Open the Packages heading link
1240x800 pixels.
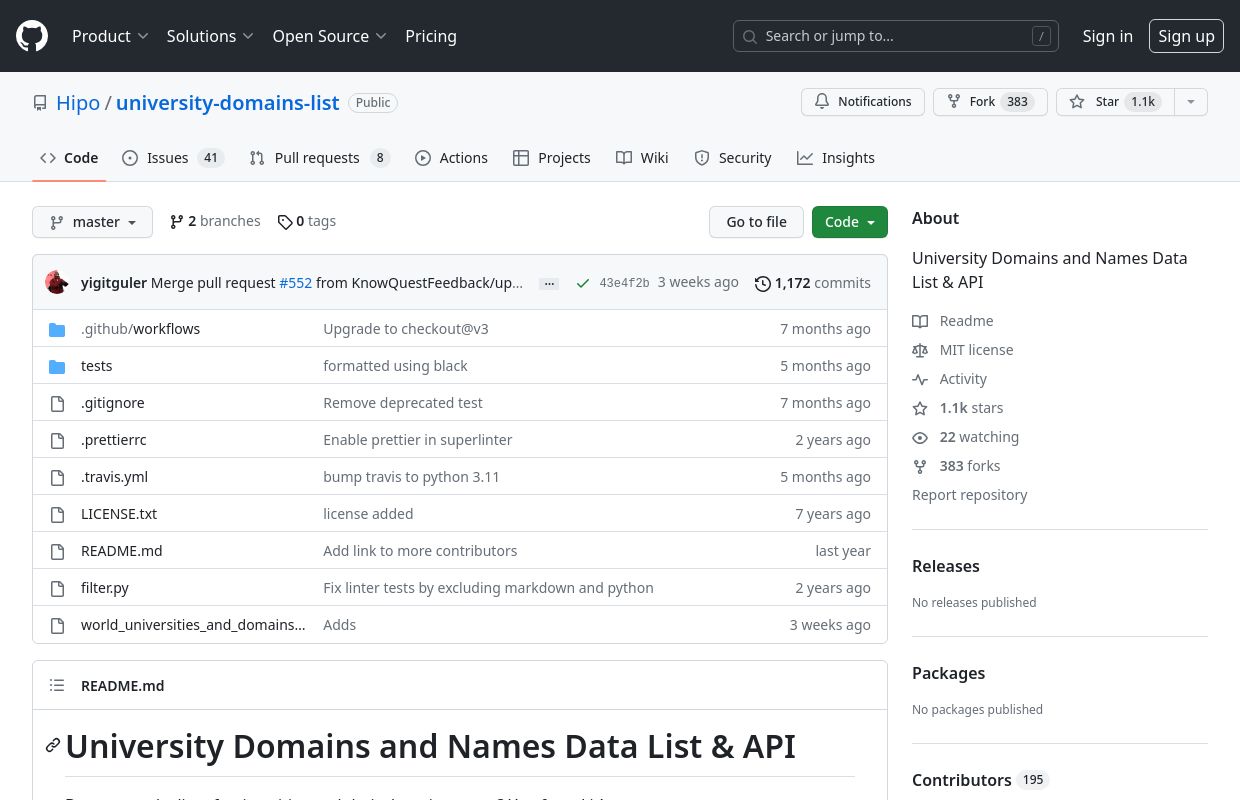click(x=948, y=673)
